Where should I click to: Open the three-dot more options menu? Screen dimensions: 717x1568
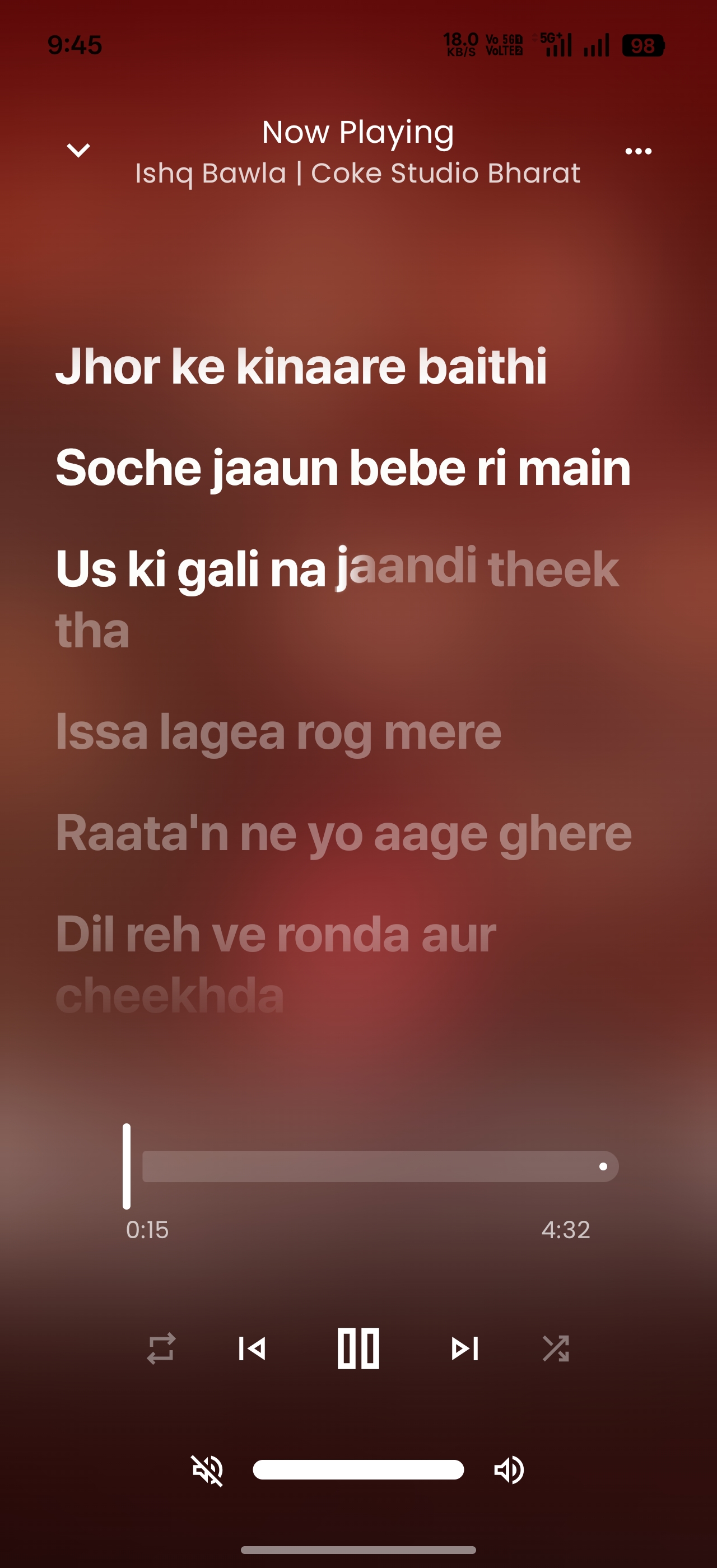[639, 151]
